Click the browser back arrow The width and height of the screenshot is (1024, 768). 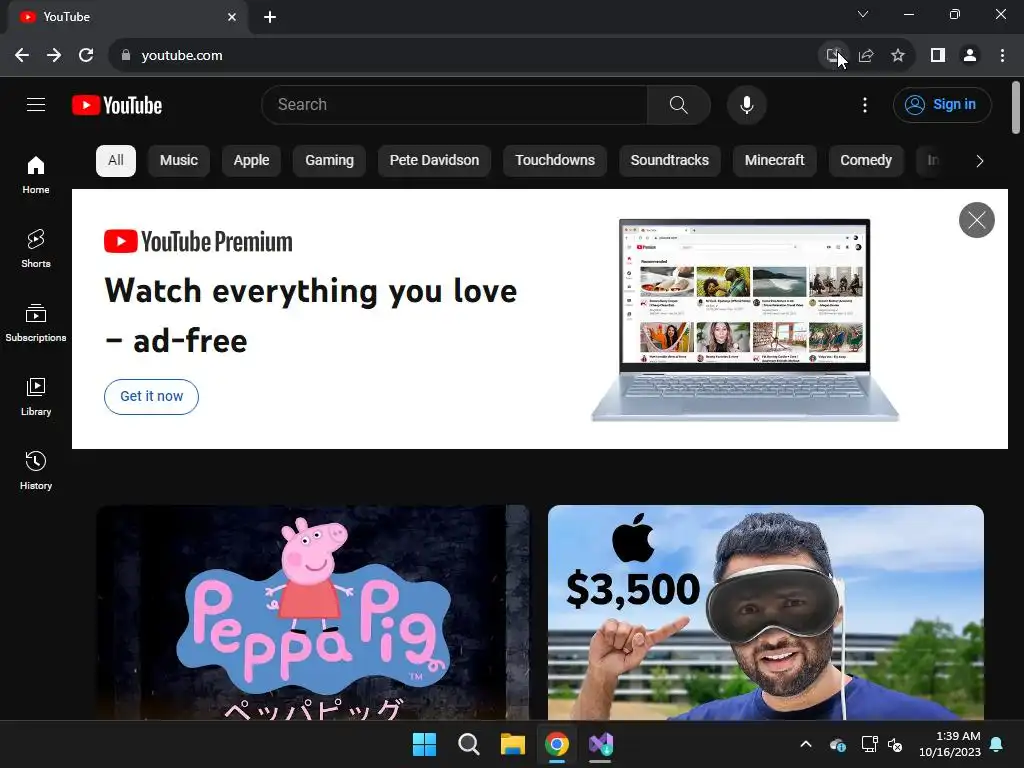[22, 56]
